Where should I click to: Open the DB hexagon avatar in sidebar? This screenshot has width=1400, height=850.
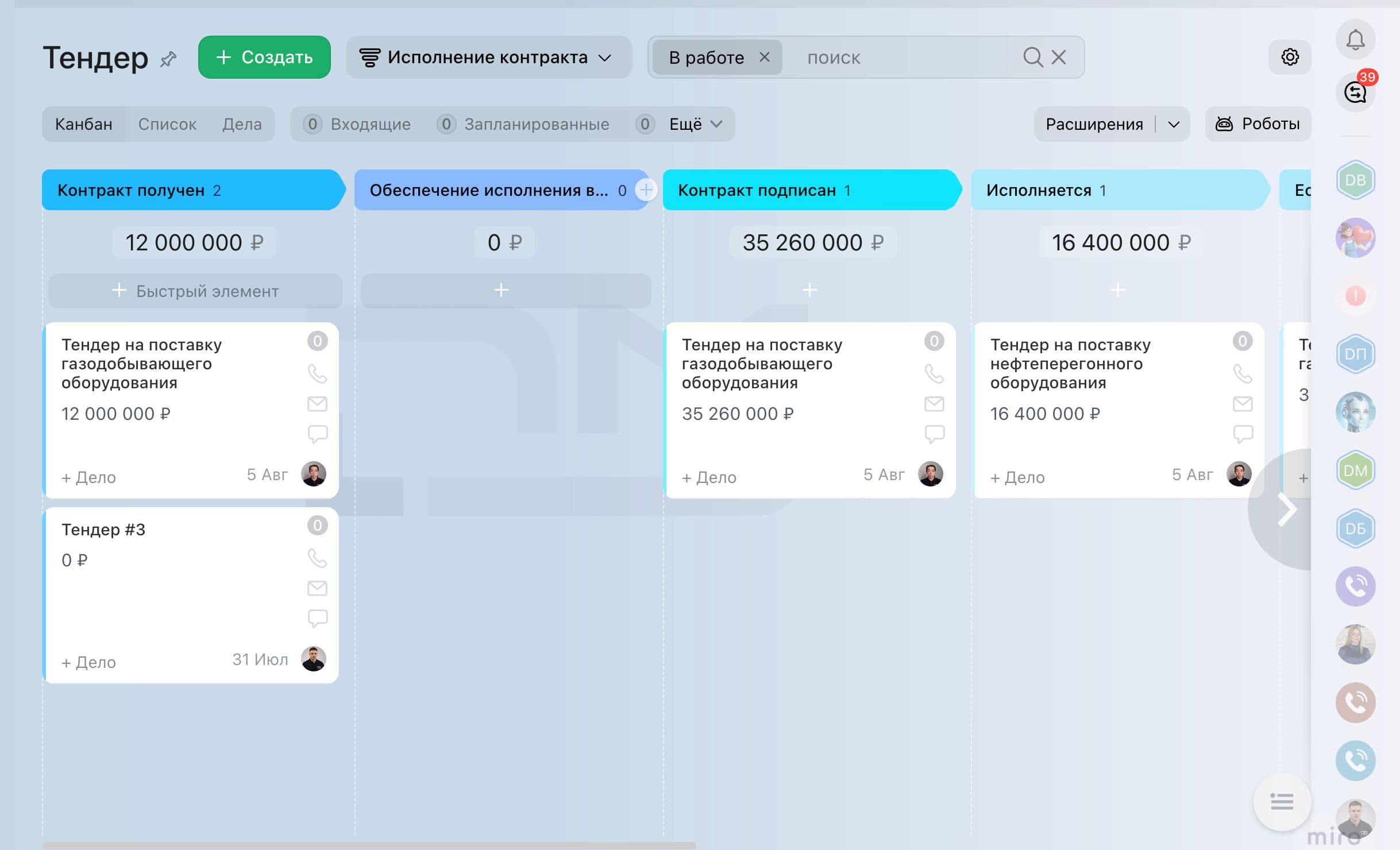coord(1355,180)
